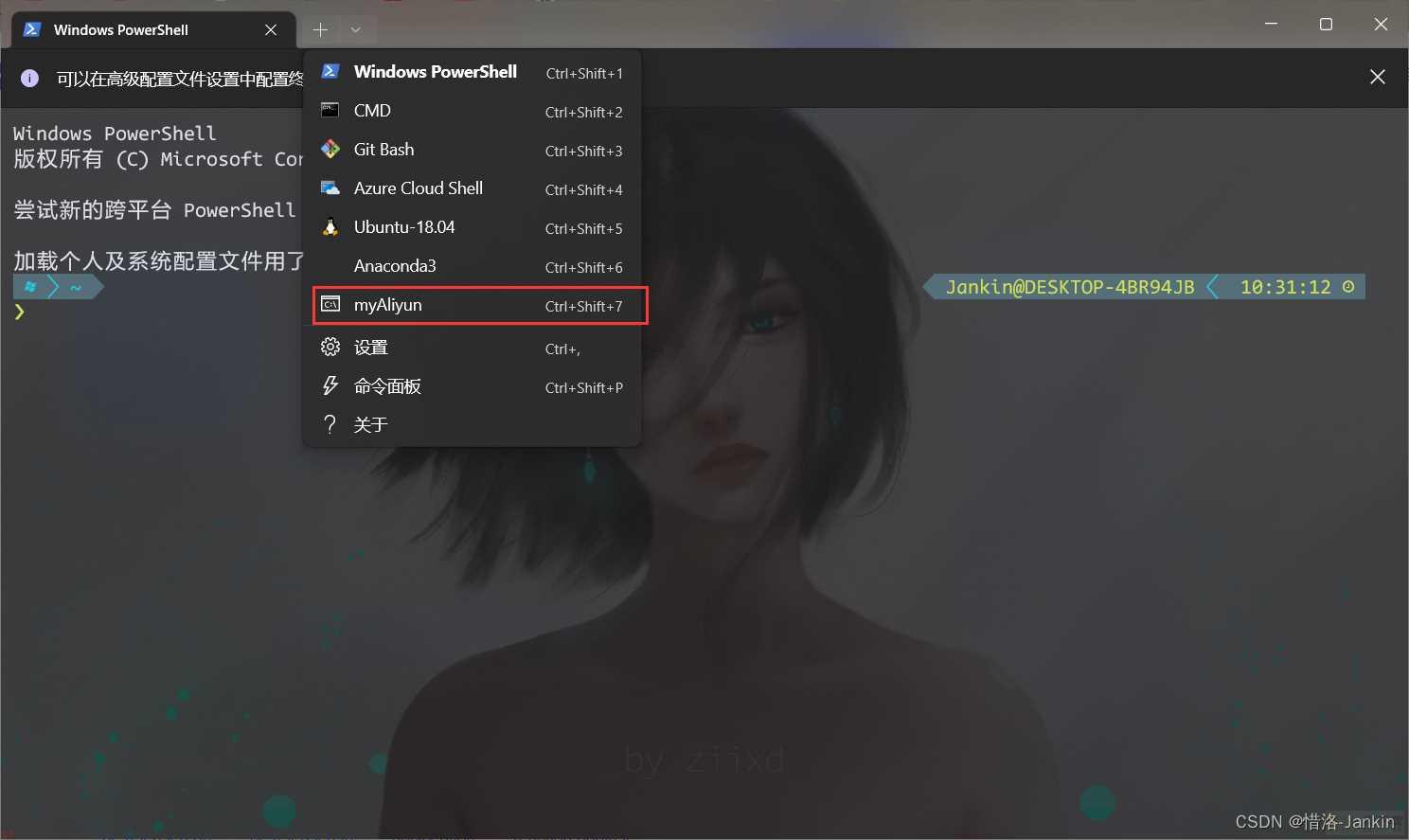This screenshot has height=840, width=1409.
Task: Click the Azure Cloud Shell icon
Action: coord(330,188)
